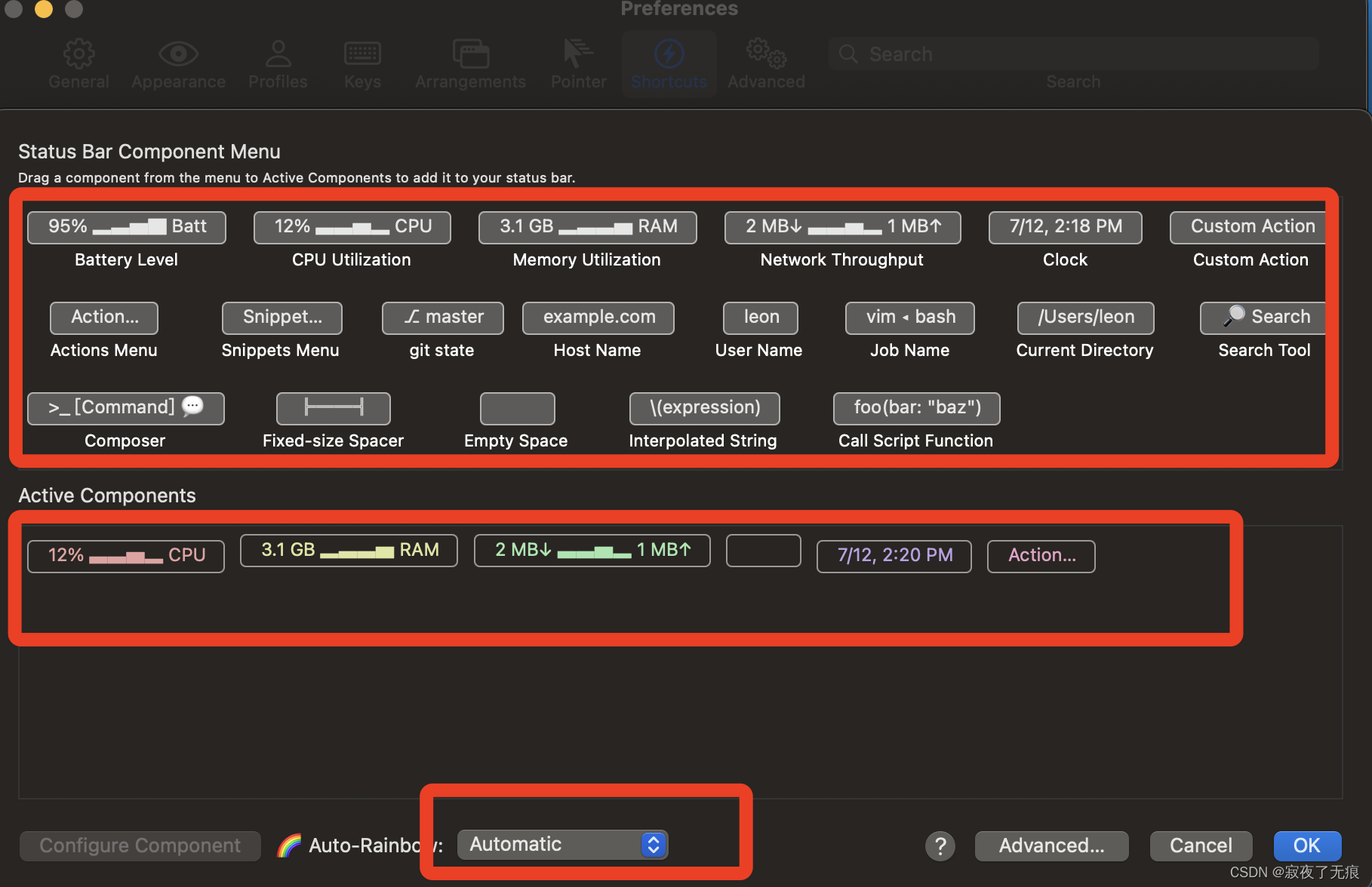Select the Battery Level component
1372x887 pixels.
pos(125,227)
